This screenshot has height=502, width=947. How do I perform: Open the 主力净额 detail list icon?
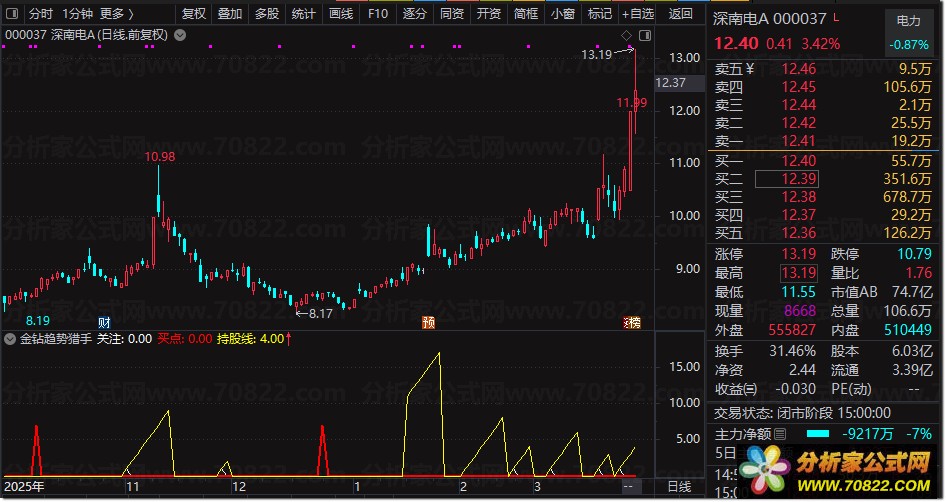click(x=780, y=434)
